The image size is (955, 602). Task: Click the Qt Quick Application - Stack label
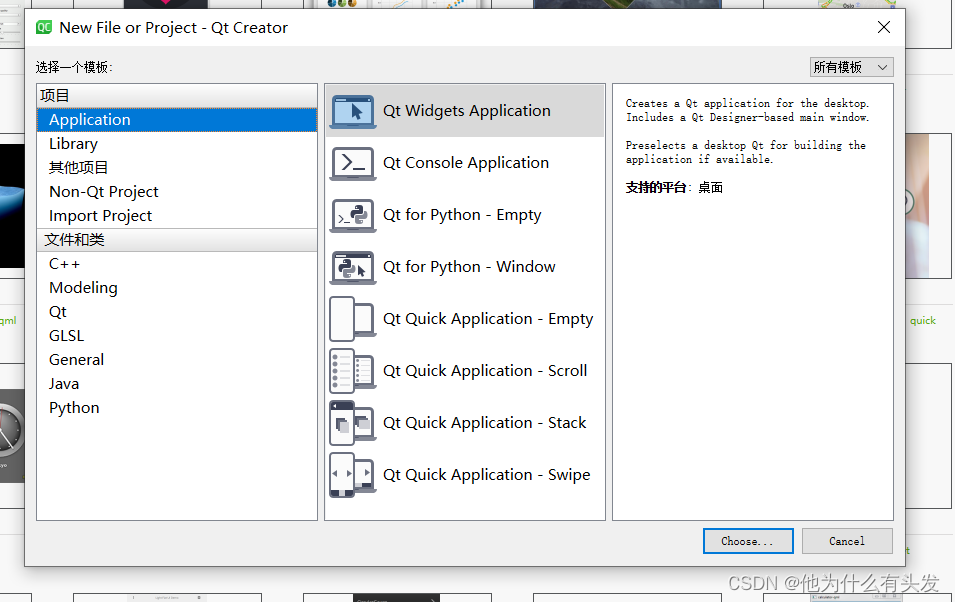point(484,423)
